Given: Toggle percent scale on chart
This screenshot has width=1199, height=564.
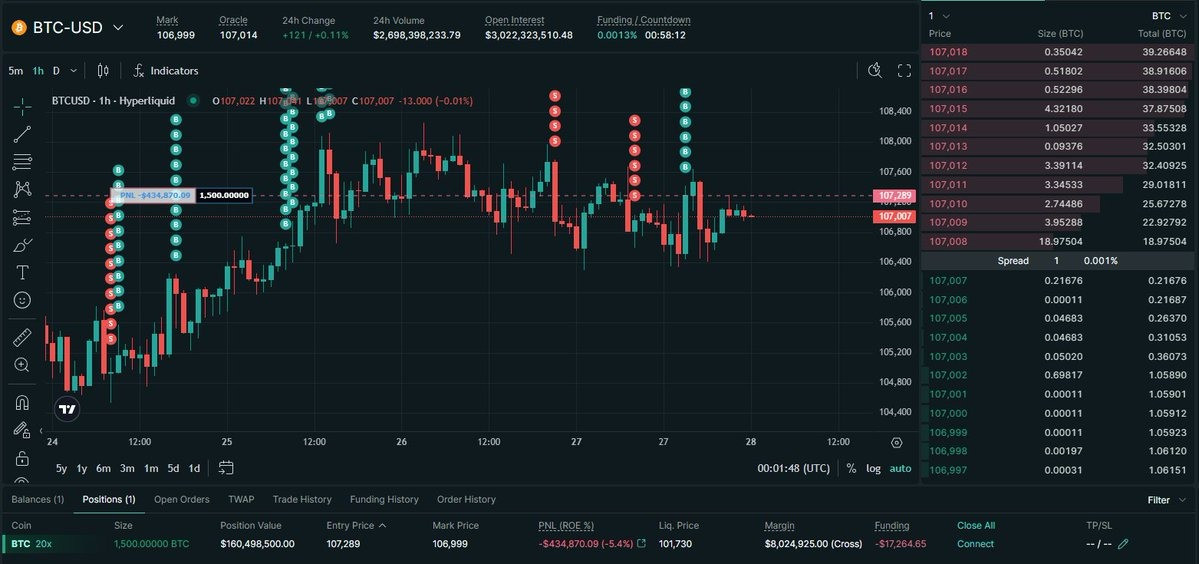Looking at the screenshot, I should [x=851, y=468].
